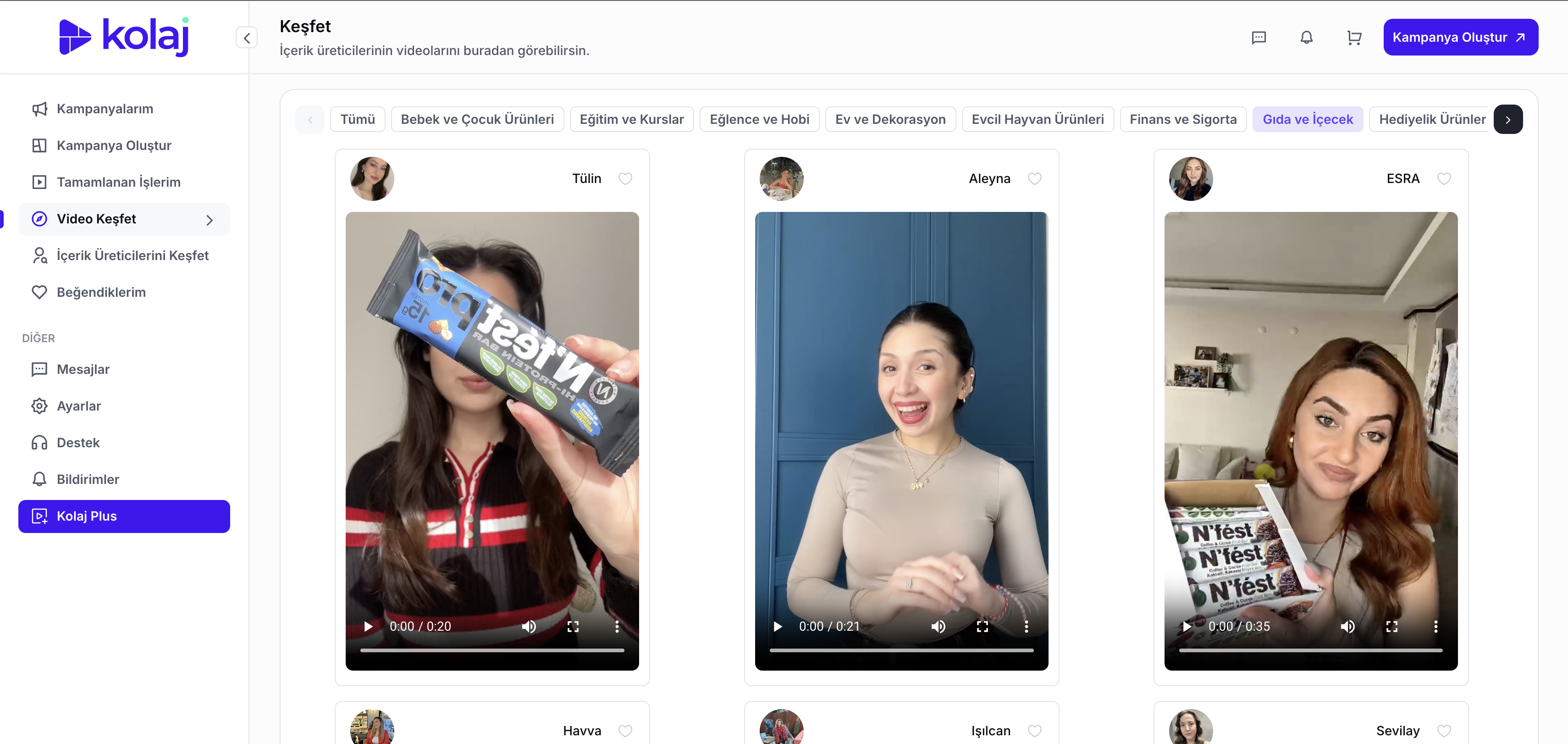Mute ESRA's video volume
1568x744 pixels.
pos(1347,627)
